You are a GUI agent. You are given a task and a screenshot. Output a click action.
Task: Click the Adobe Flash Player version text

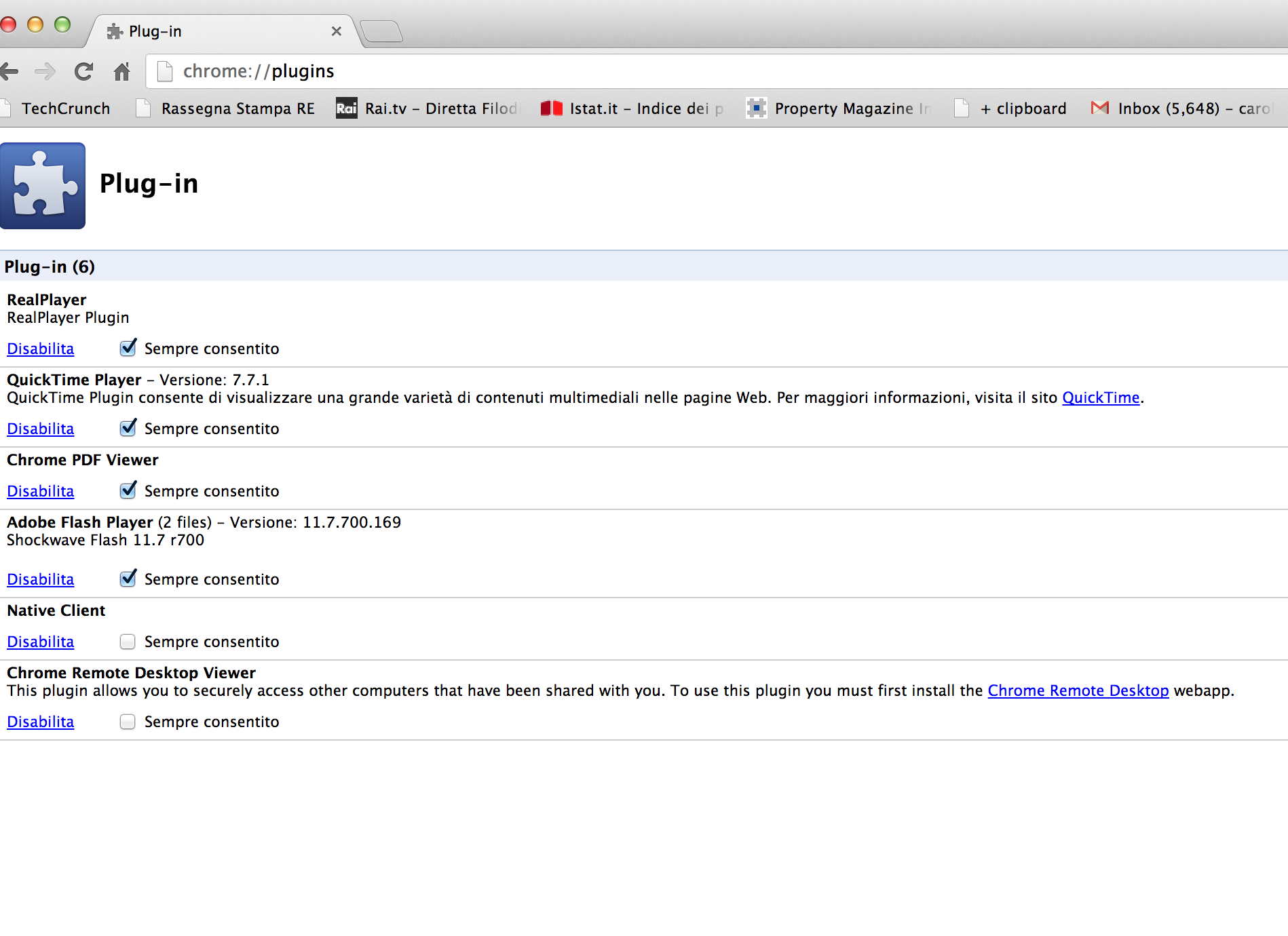pos(316,522)
